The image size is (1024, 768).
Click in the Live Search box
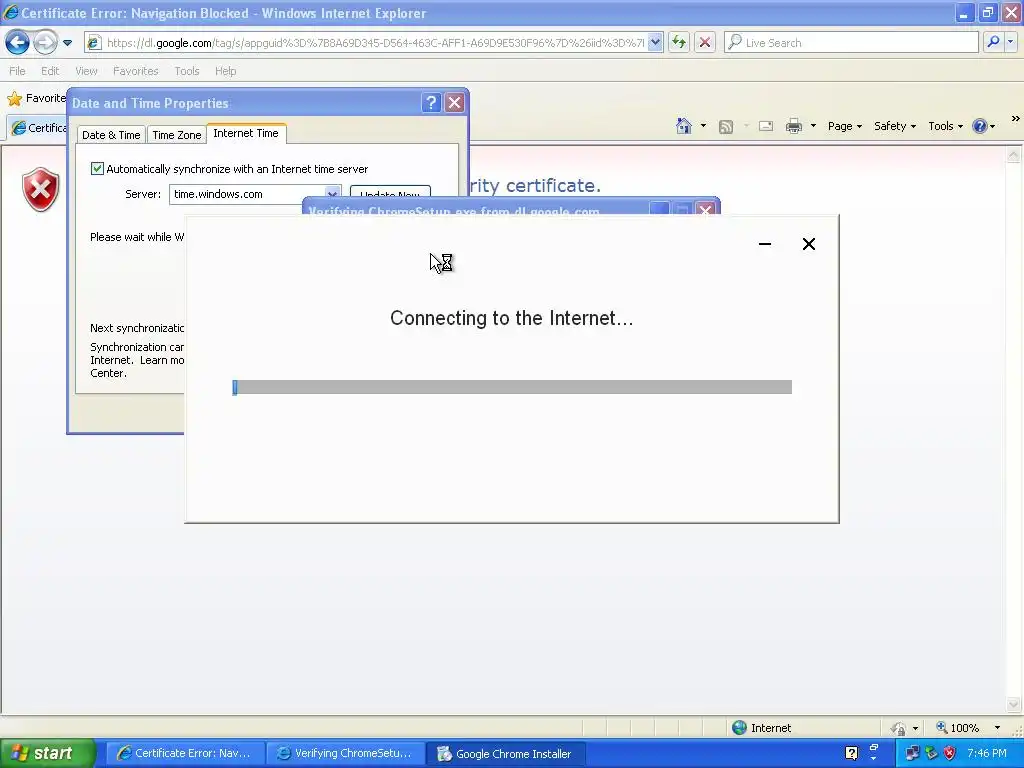pos(851,42)
